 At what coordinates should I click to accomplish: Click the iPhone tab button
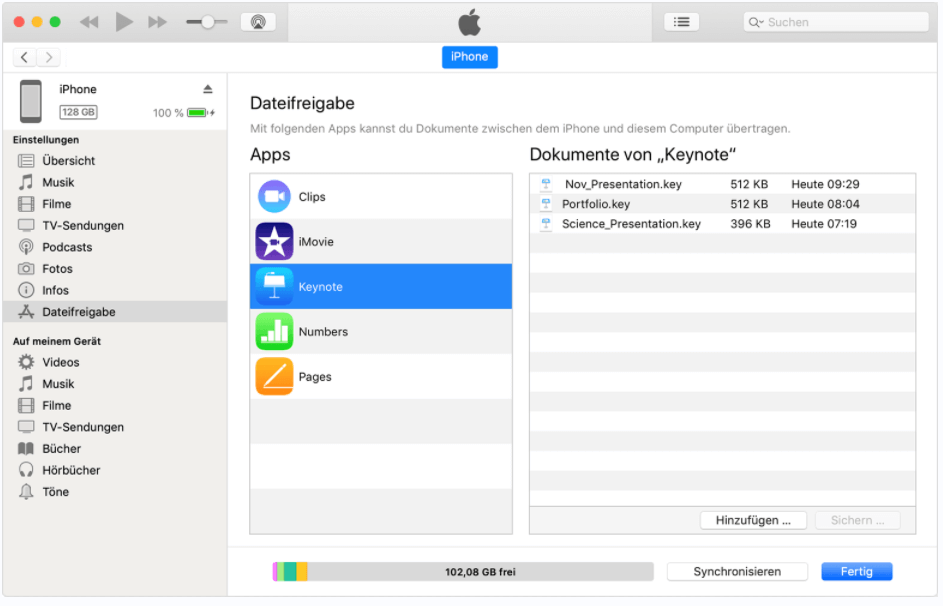click(x=469, y=57)
